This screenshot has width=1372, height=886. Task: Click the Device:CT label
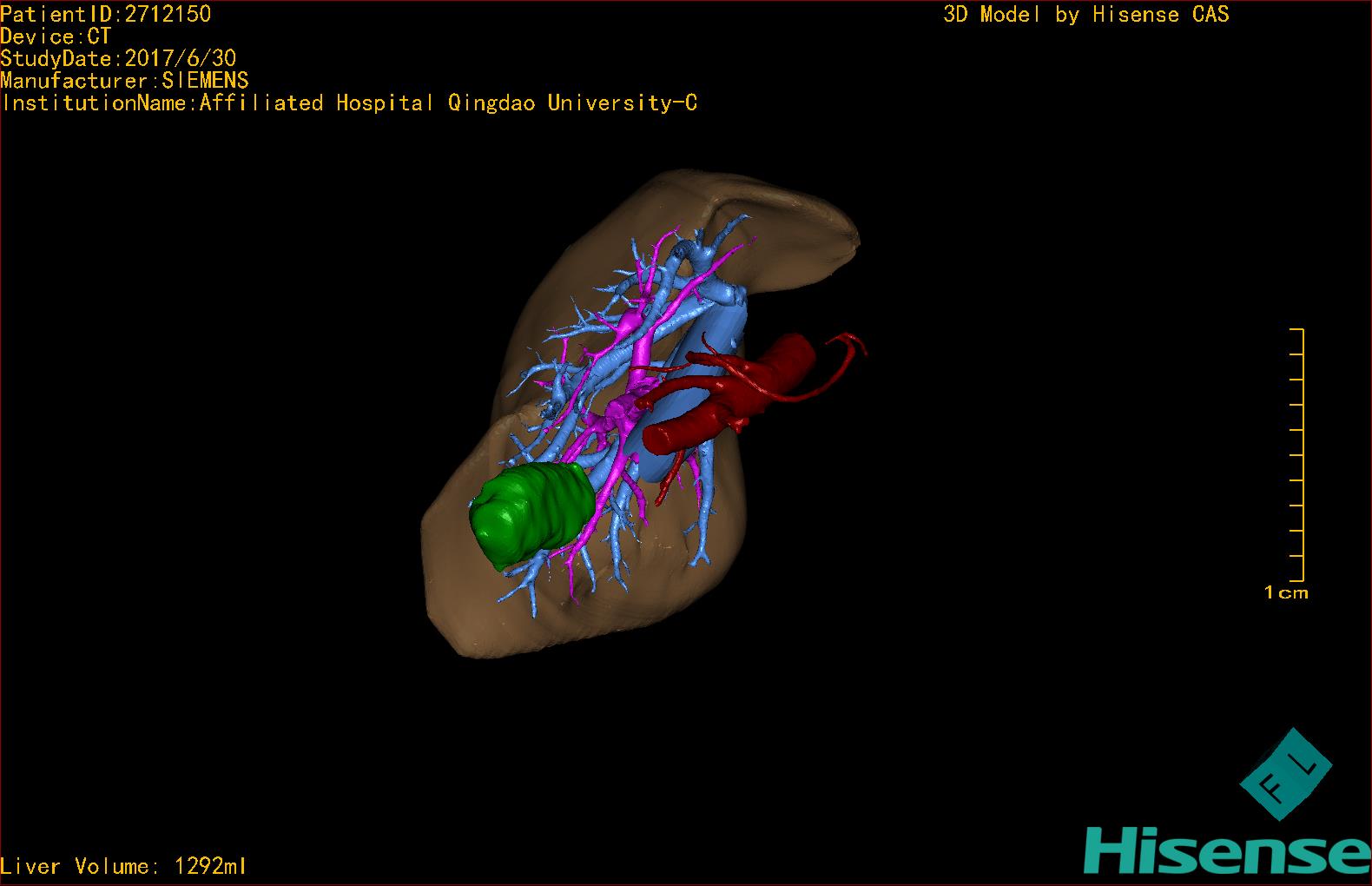tap(56, 36)
